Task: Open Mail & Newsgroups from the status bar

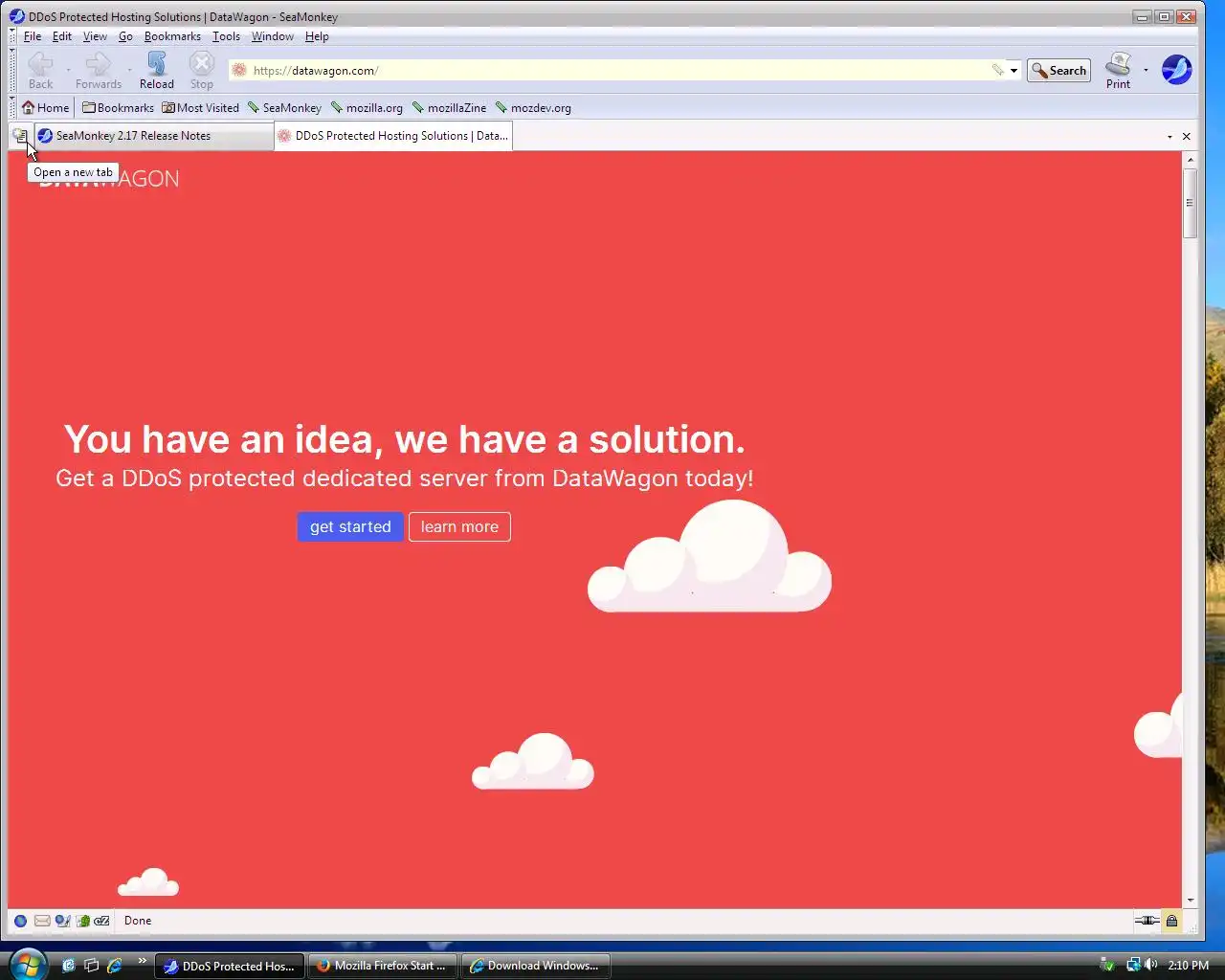Action: click(42, 921)
